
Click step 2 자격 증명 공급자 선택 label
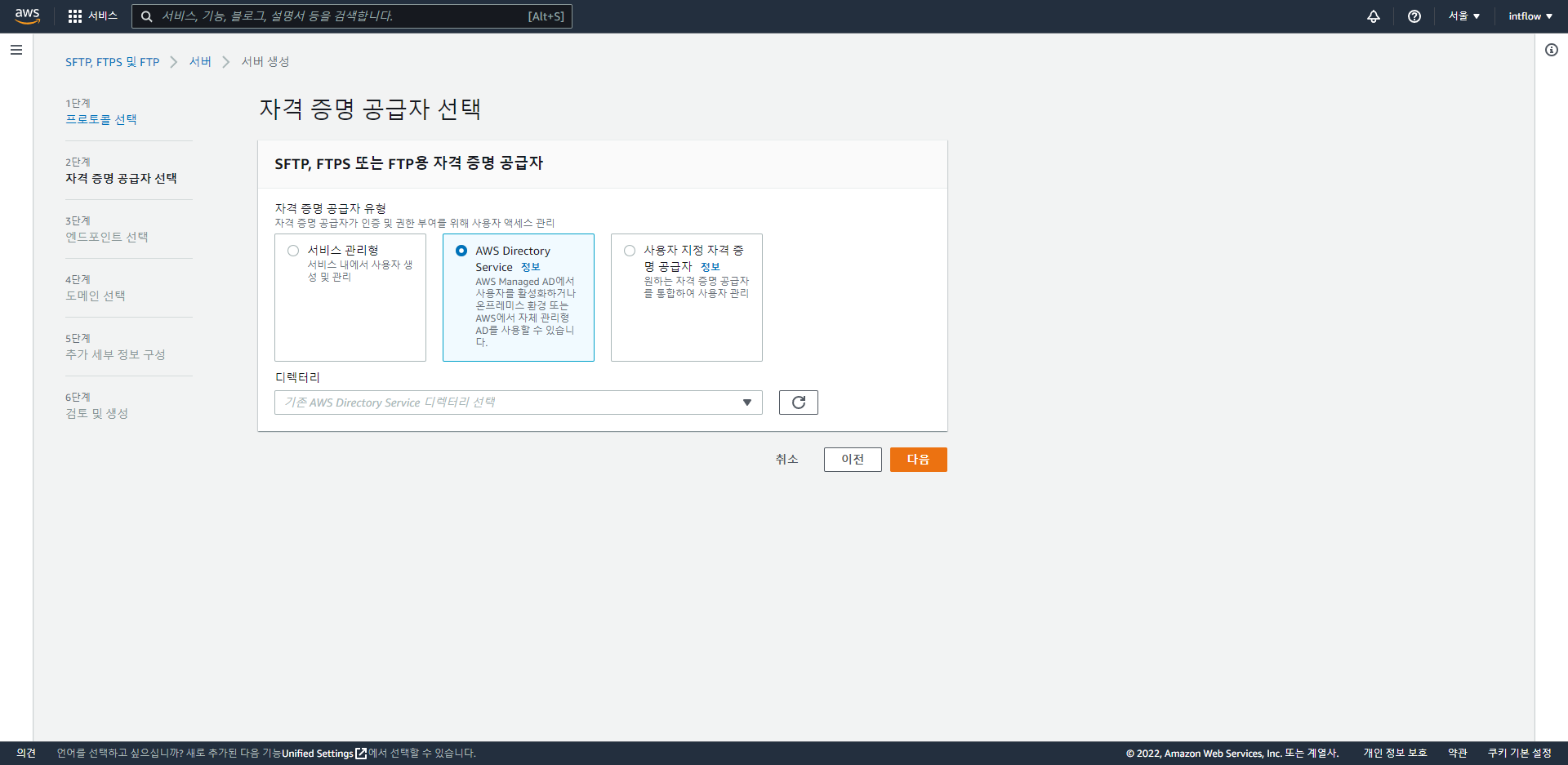(121, 178)
